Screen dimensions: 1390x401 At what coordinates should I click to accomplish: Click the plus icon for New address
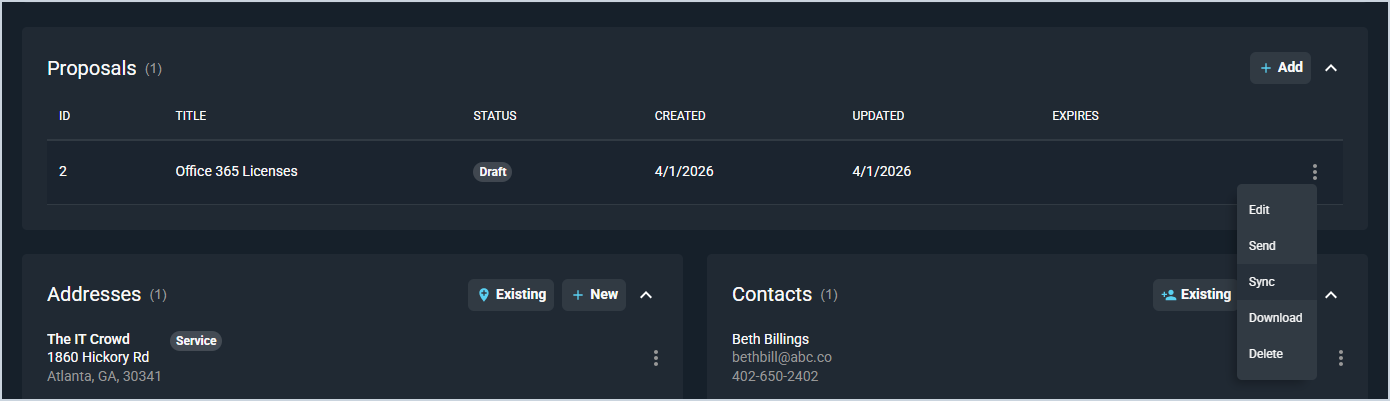(578, 295)
